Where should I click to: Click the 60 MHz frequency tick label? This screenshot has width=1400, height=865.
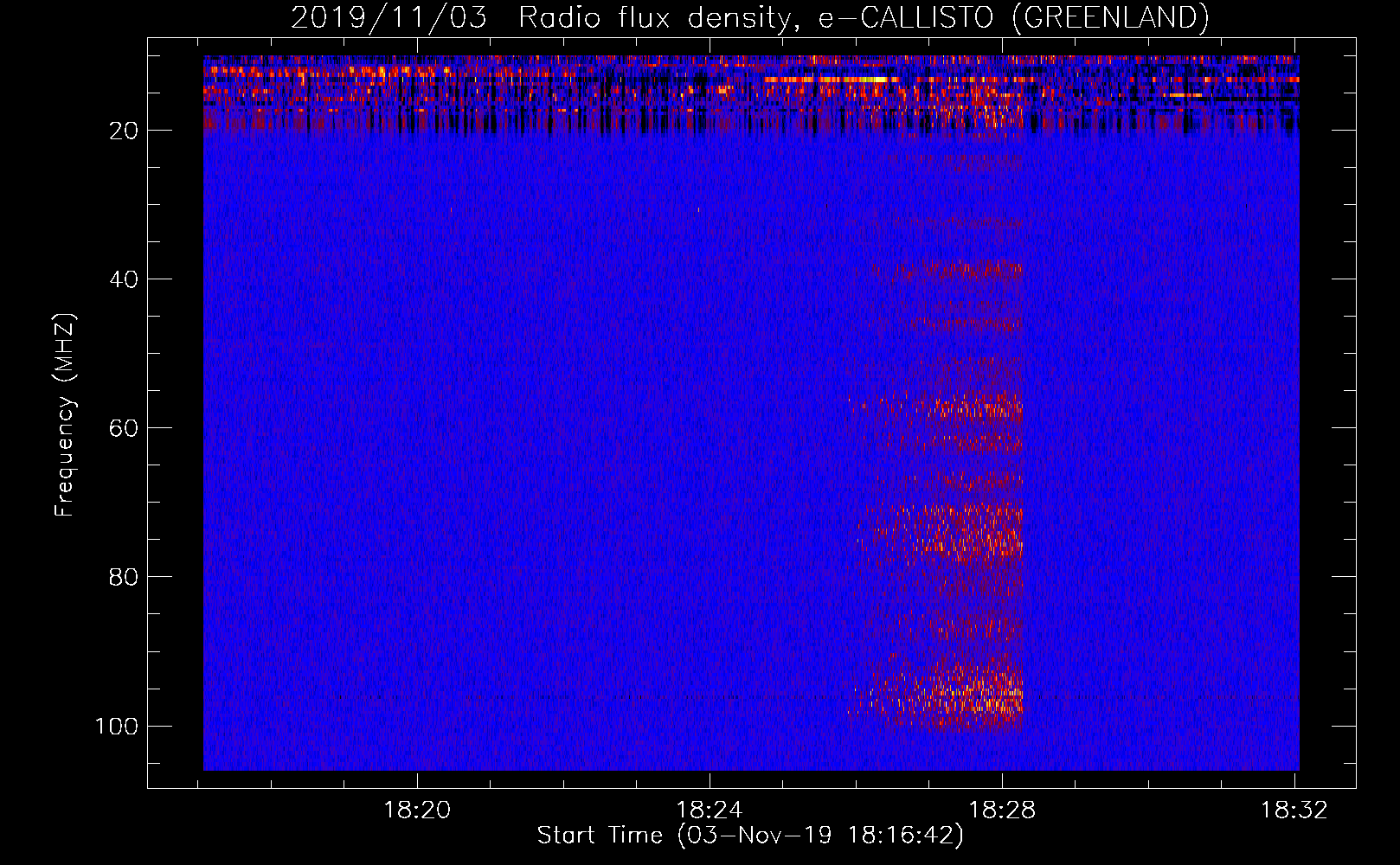(124, 428)
